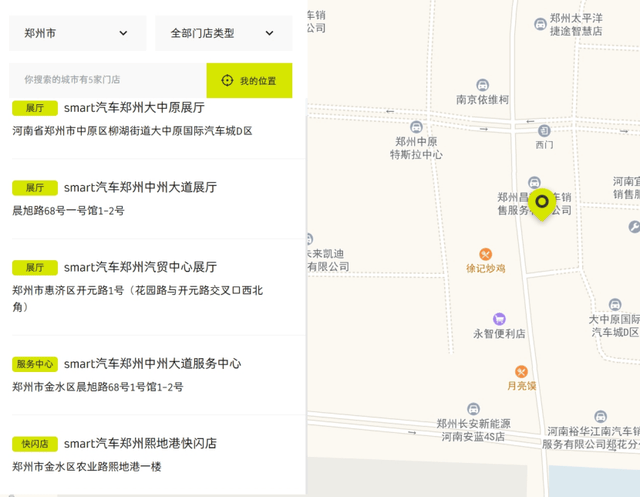This screenshot has width=640, height=497.
Task: Click the 徐记炒鸡 restaurant icon on map
Action: click(486, 254)
